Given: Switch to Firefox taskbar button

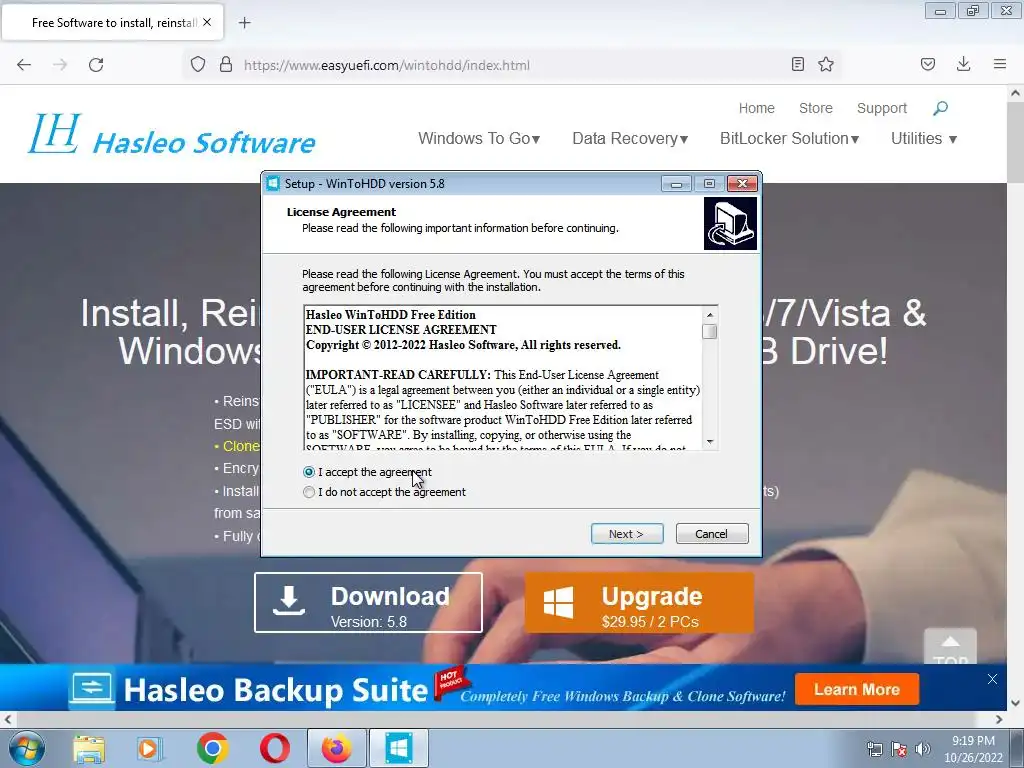Looking at the screenshot, I should tap(337, 748).
